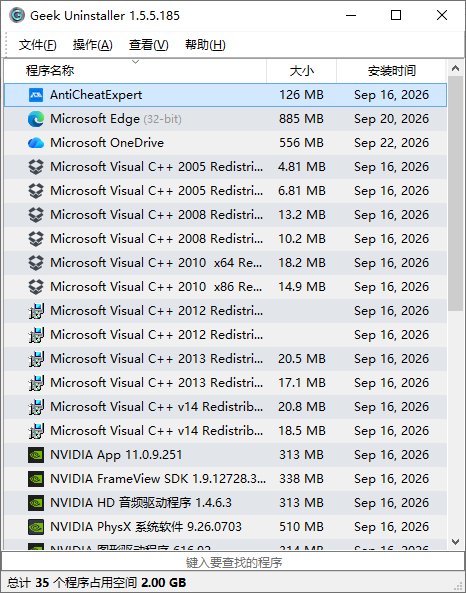The height and width of the screenshot is (593, 466).
Task: Open the 操作(A) menu
Action: point(93,45)
